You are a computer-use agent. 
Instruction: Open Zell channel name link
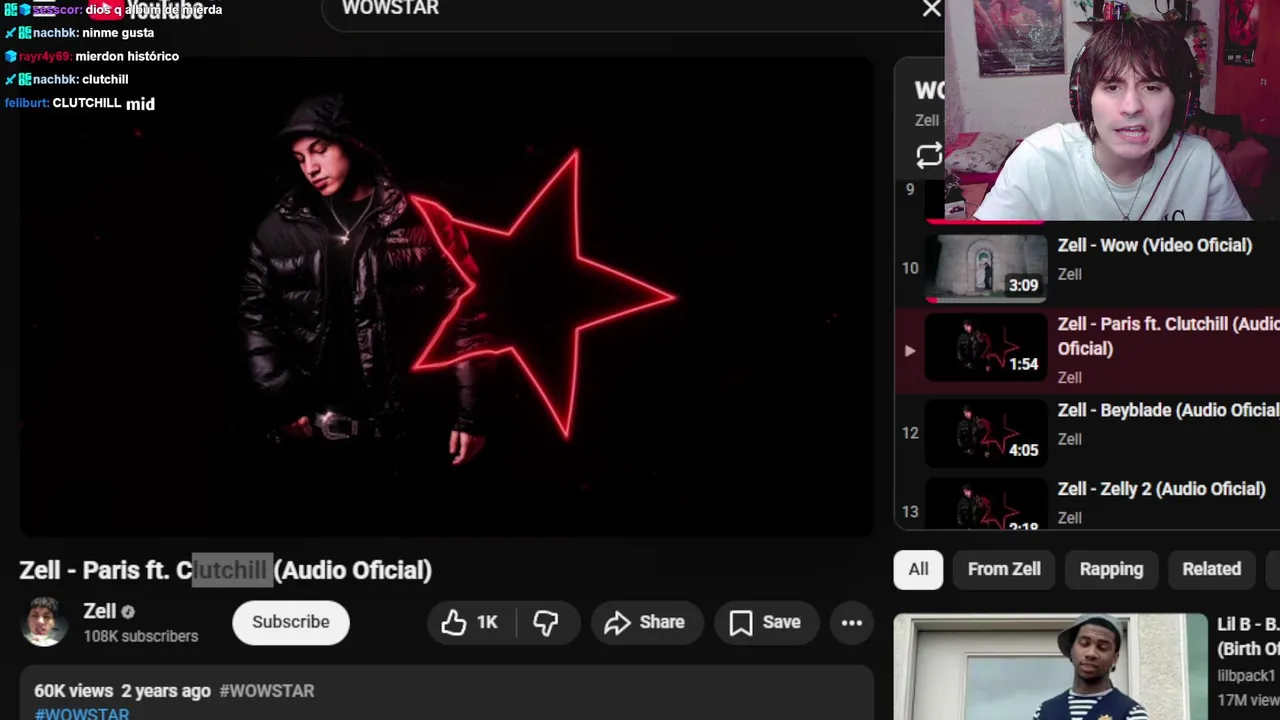[100, 611]
